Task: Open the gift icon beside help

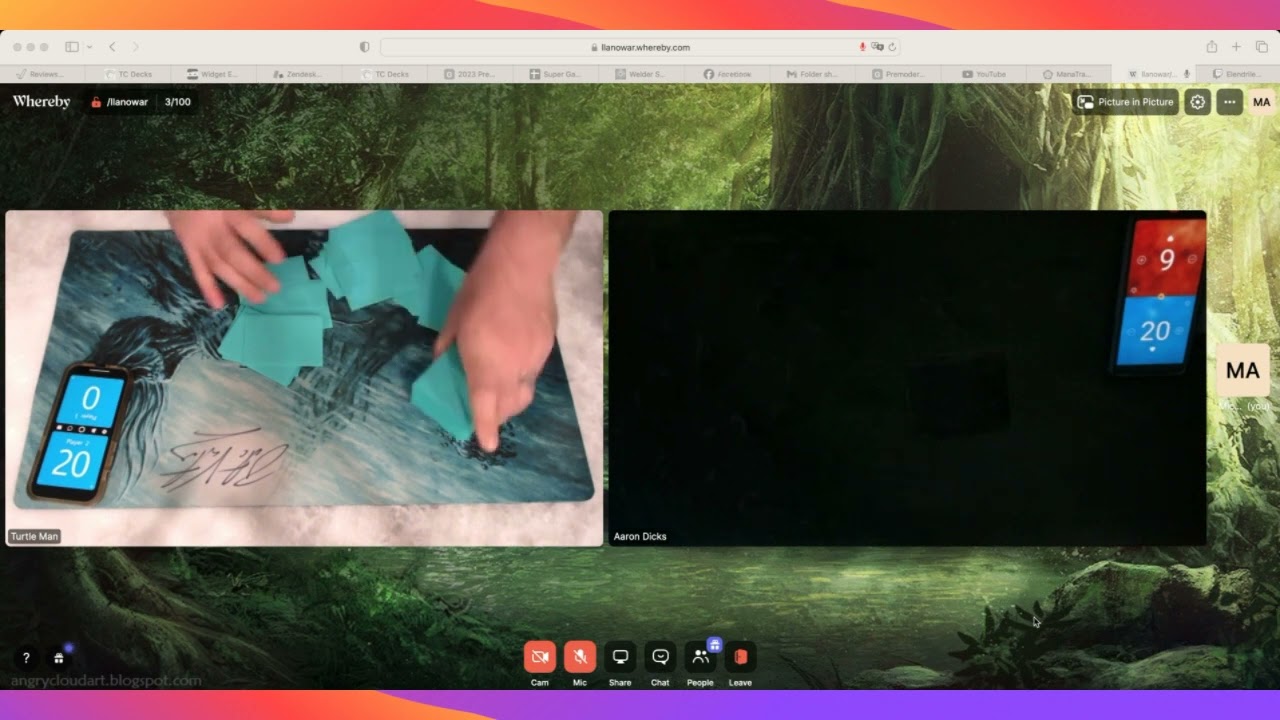Action: click(59, 658)
